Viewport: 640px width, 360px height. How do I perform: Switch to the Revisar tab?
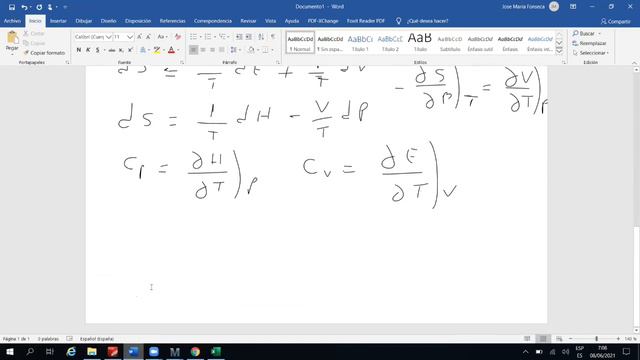pos(248,21)
